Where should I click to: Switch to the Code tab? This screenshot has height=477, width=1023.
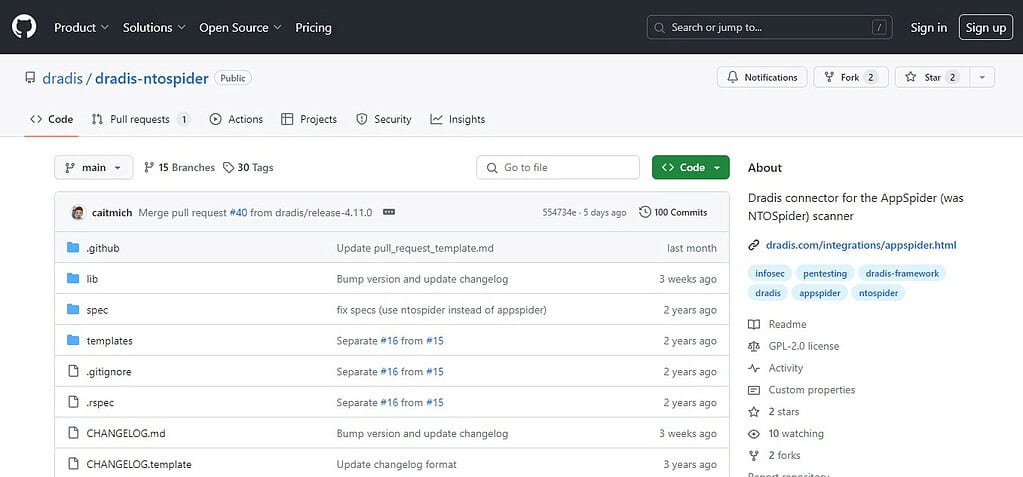coord(52,119)
